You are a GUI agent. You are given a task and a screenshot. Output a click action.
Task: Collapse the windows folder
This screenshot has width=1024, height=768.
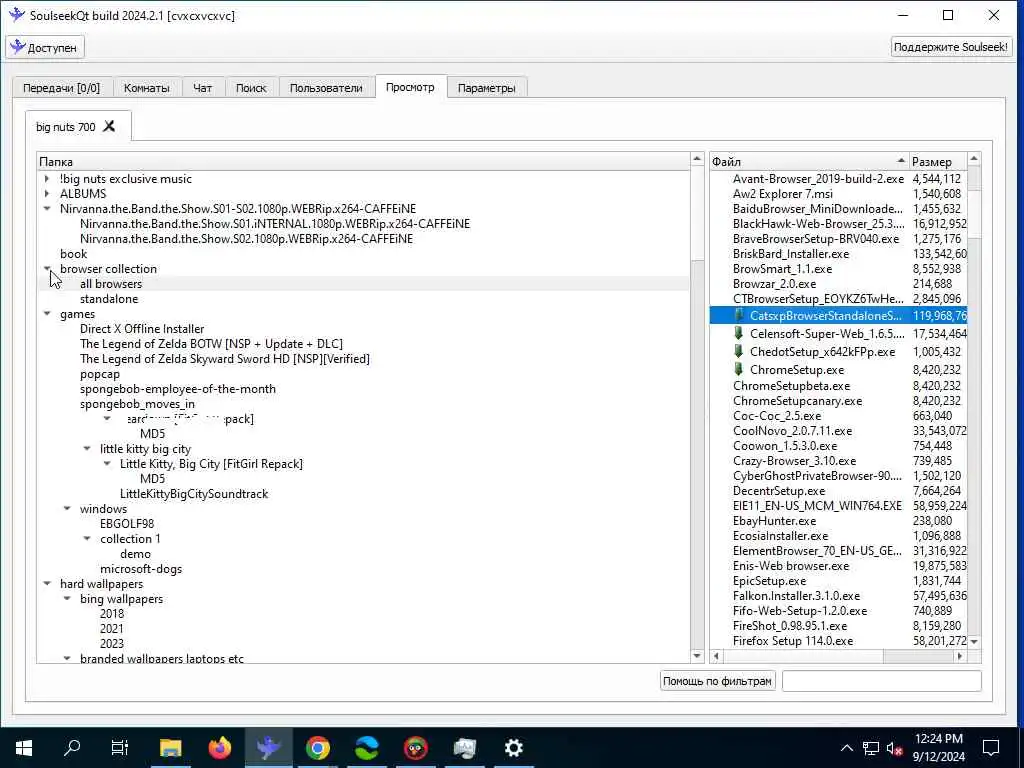click(67, 509)
